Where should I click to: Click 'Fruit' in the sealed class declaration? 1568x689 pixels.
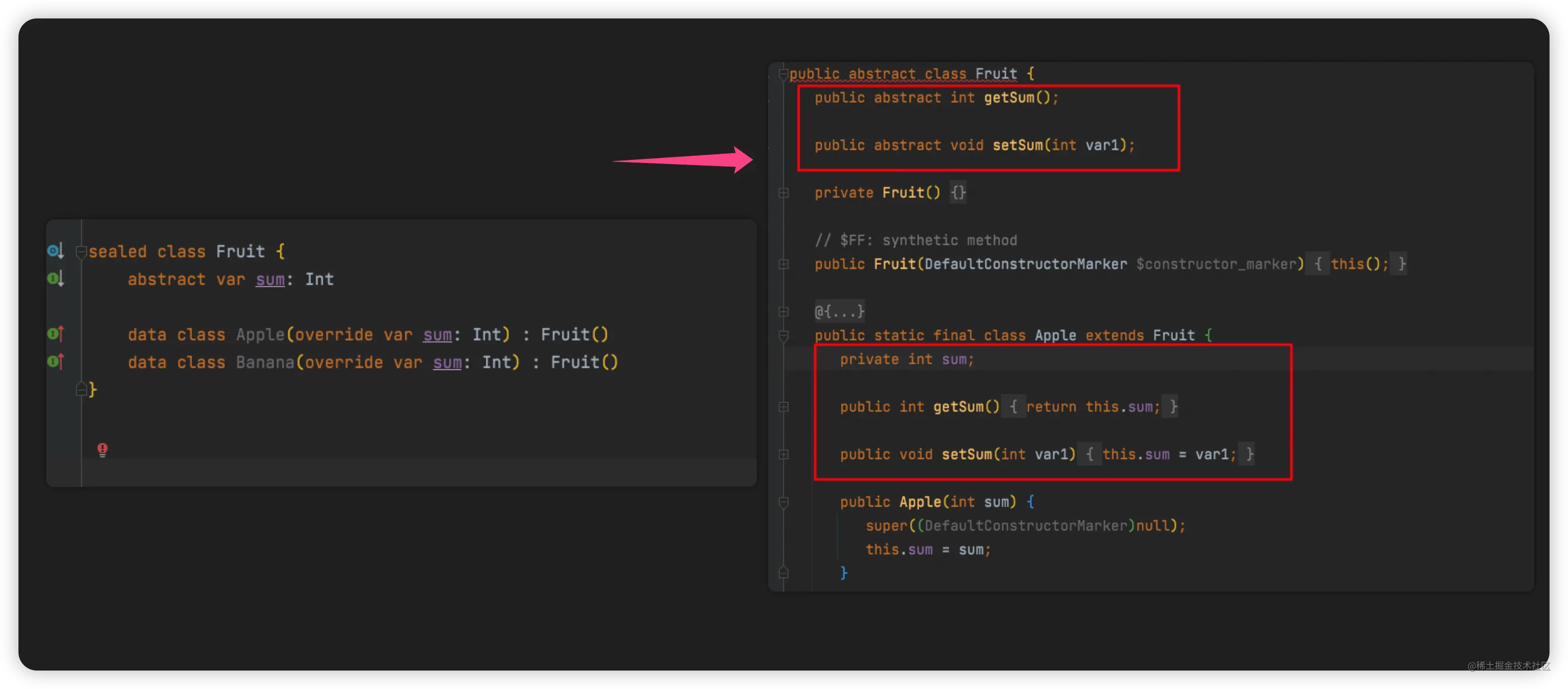pos(240,251)
